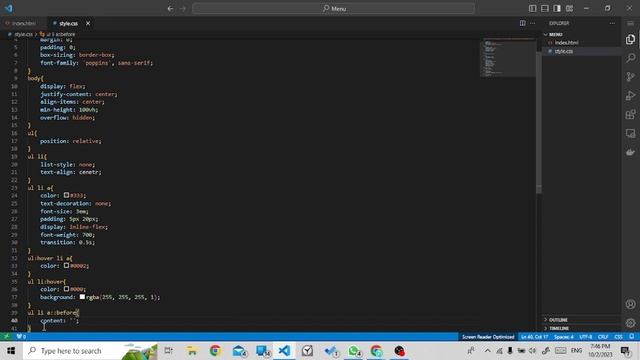Open Windows notification center icon

pos(625,351)
